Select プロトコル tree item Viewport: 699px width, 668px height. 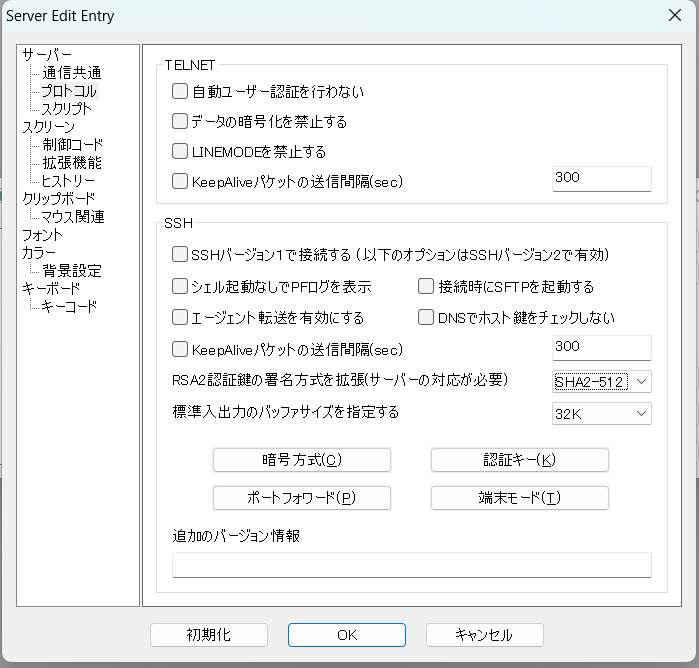pyautogui.click(x=69, y=91)
